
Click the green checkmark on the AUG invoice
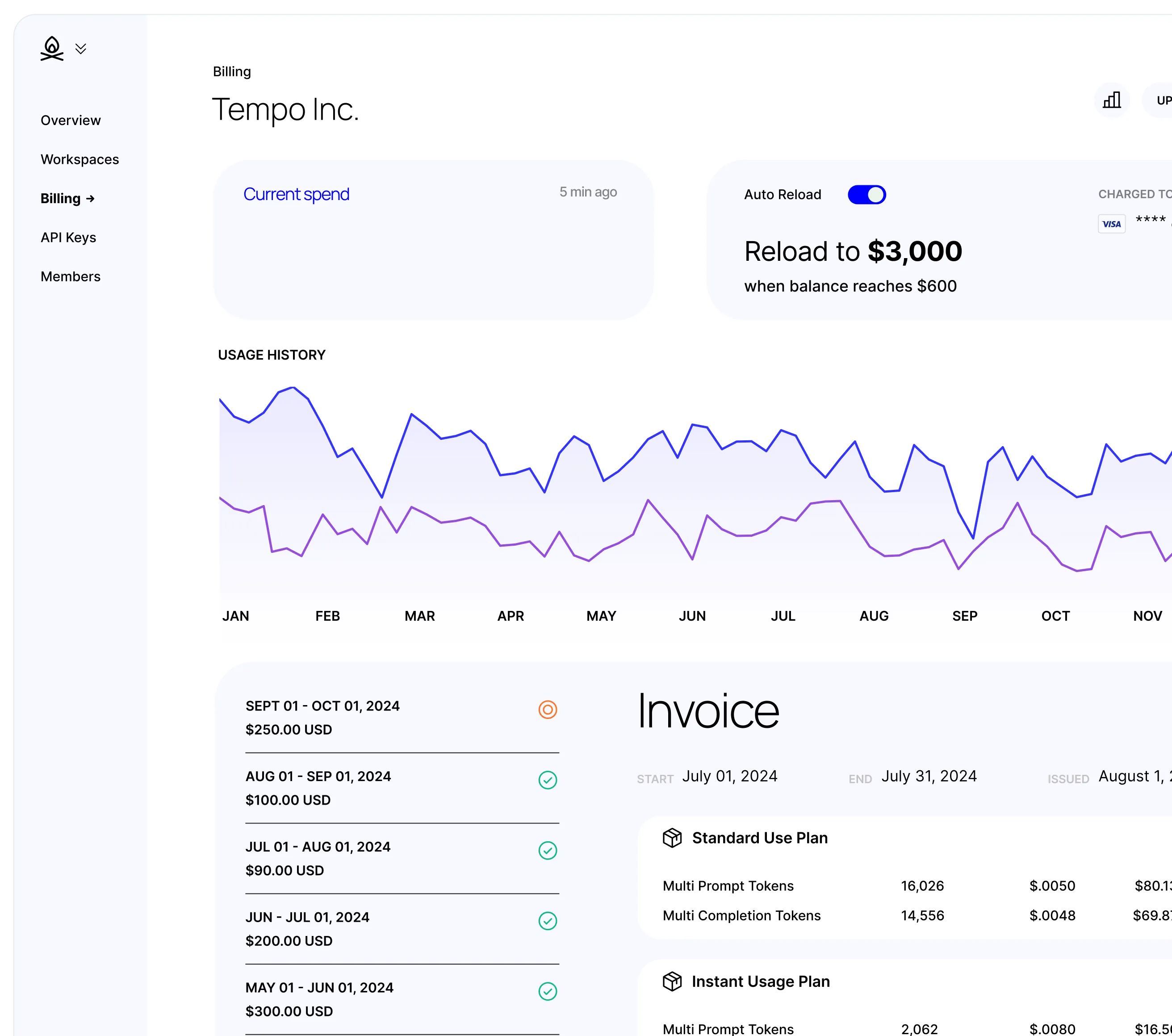point(548,780)
